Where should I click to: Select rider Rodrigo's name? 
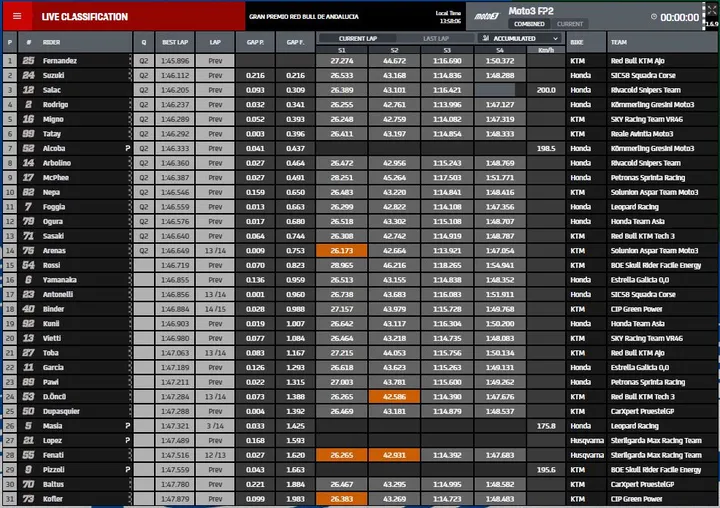click(55, 104)
